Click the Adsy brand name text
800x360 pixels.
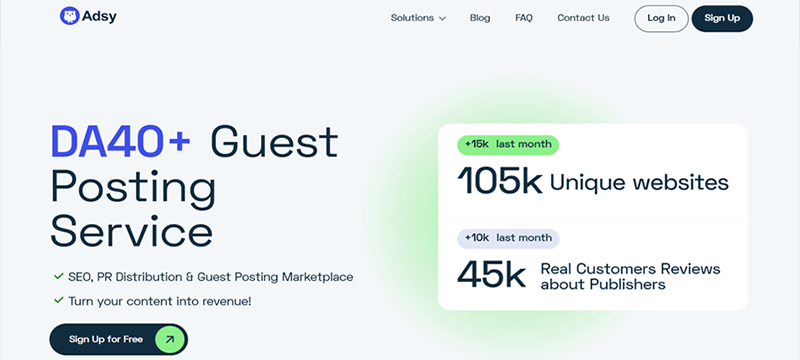tap(99, 16)
